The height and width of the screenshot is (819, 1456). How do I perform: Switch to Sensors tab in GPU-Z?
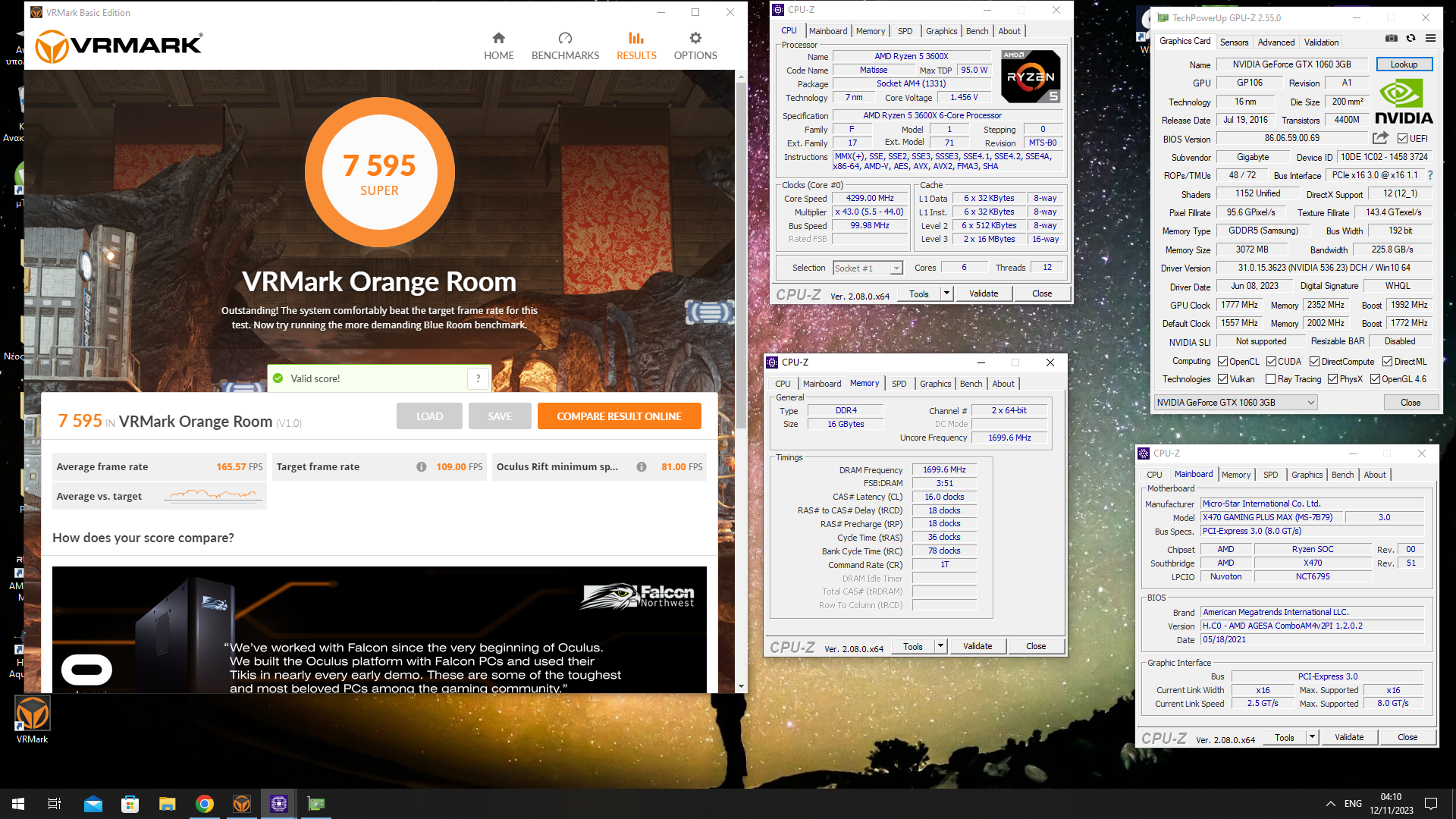tap(1234, 42)
